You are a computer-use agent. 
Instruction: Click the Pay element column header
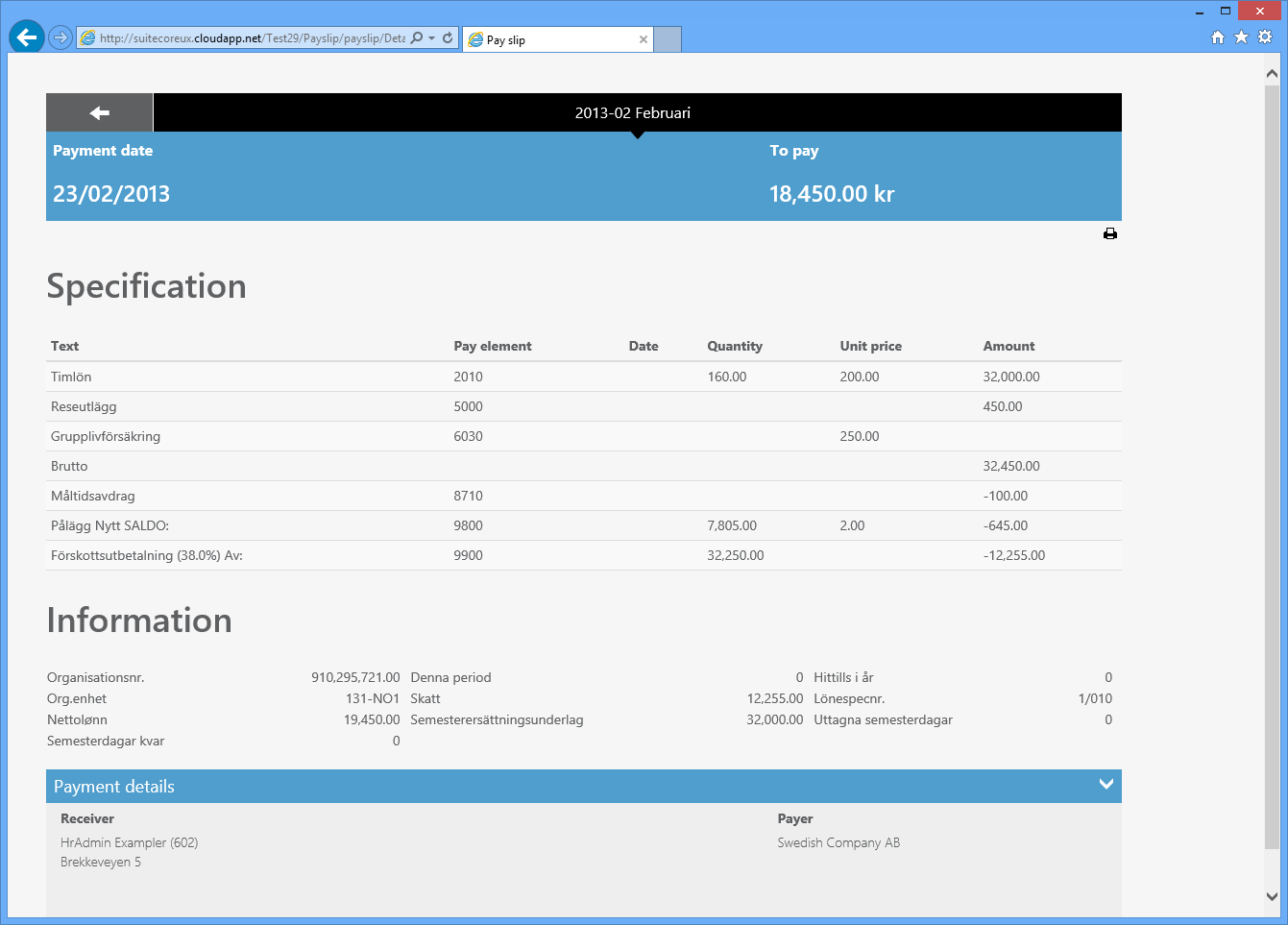(x=493, y=346)
